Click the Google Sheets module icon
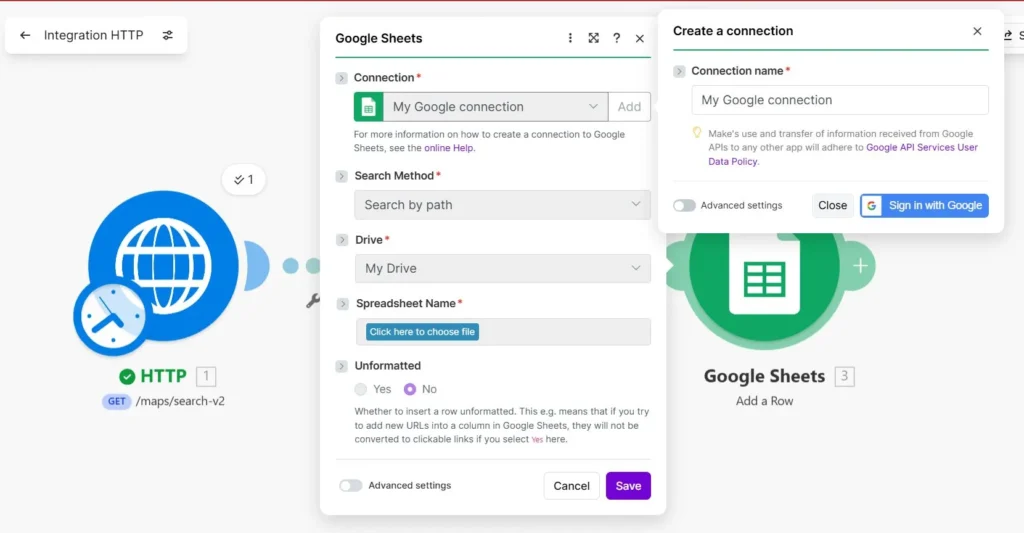This screenshot has width=1024, height=533. pos(764,280)
